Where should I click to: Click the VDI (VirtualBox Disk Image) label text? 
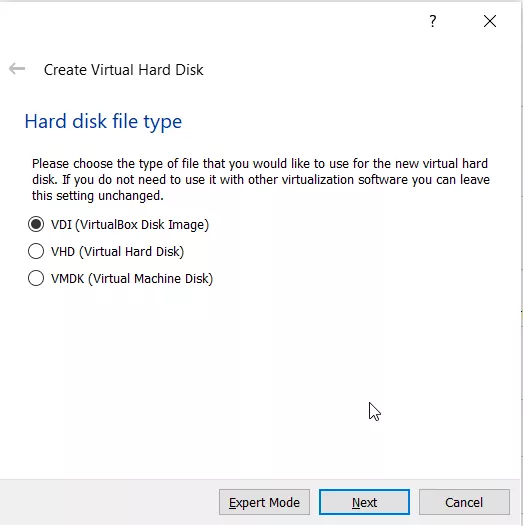(130, 224)
